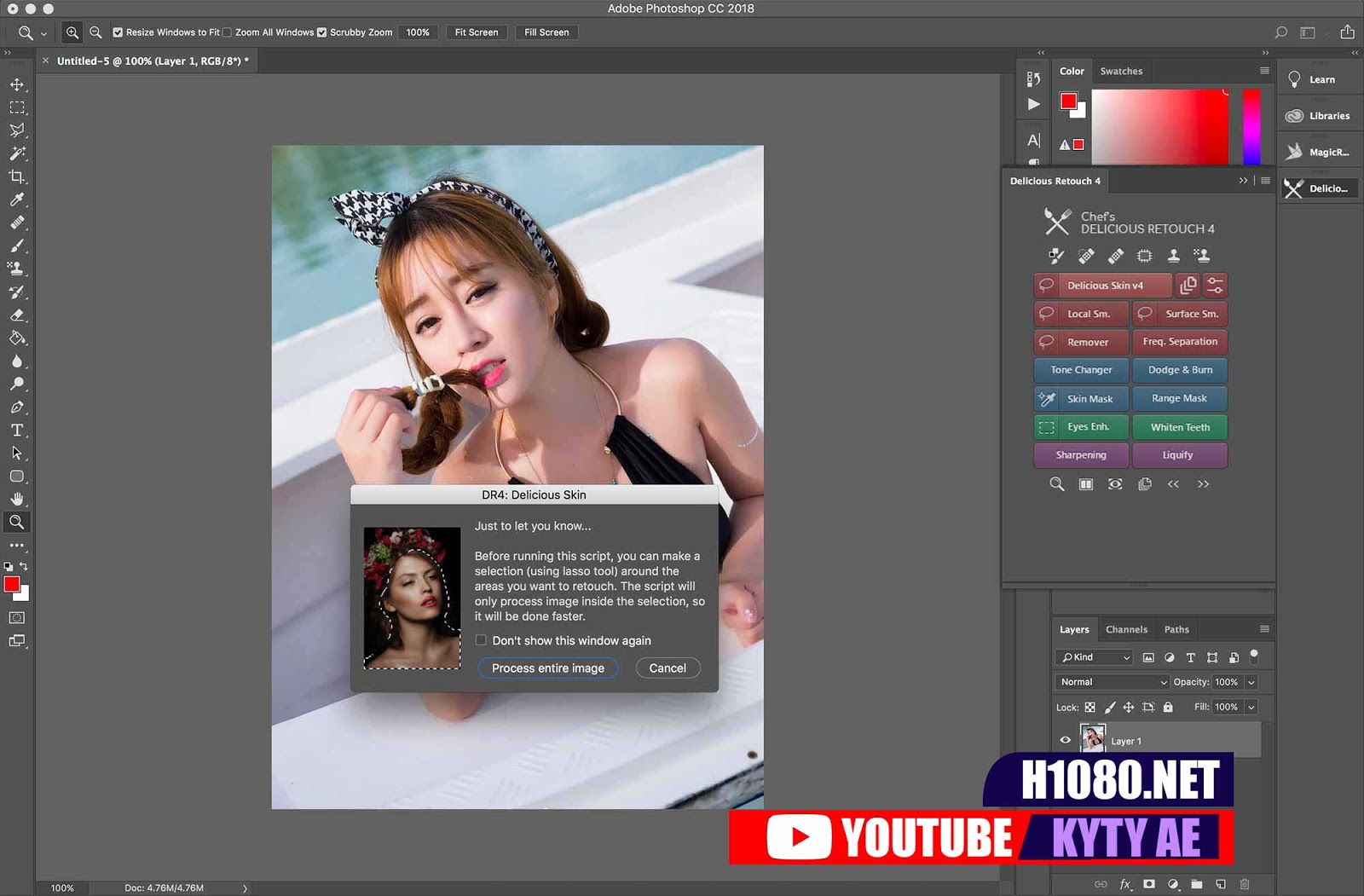Activate the Hand tool
Screen dimensions: 1364x896
coord(17,500)
